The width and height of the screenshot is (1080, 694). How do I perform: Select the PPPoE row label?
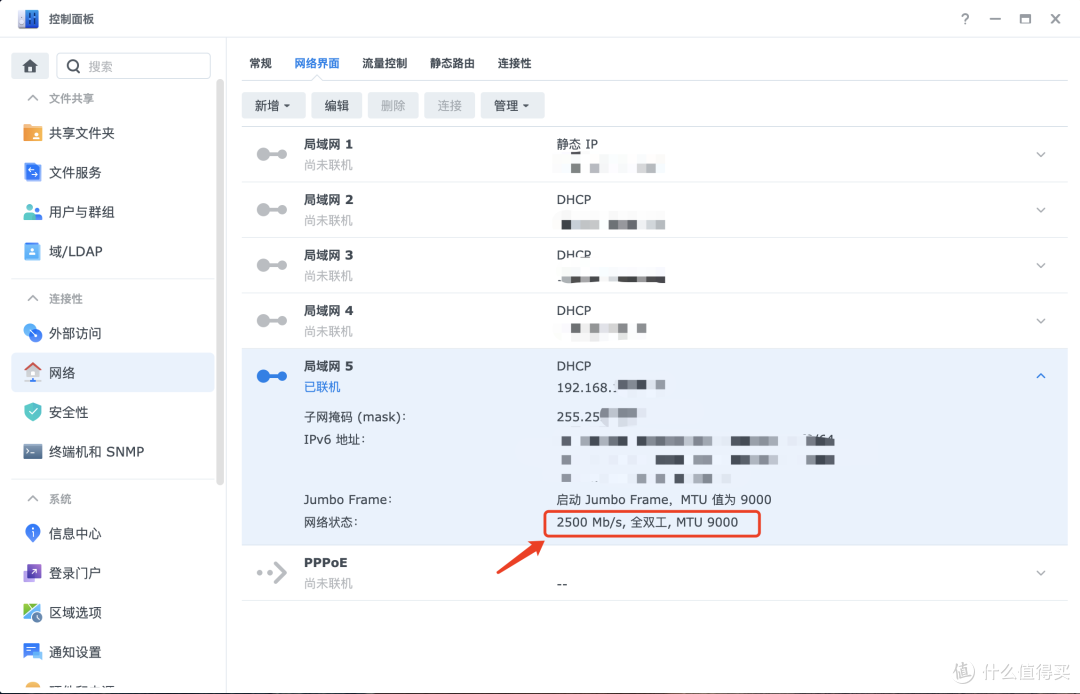(326, 562)
